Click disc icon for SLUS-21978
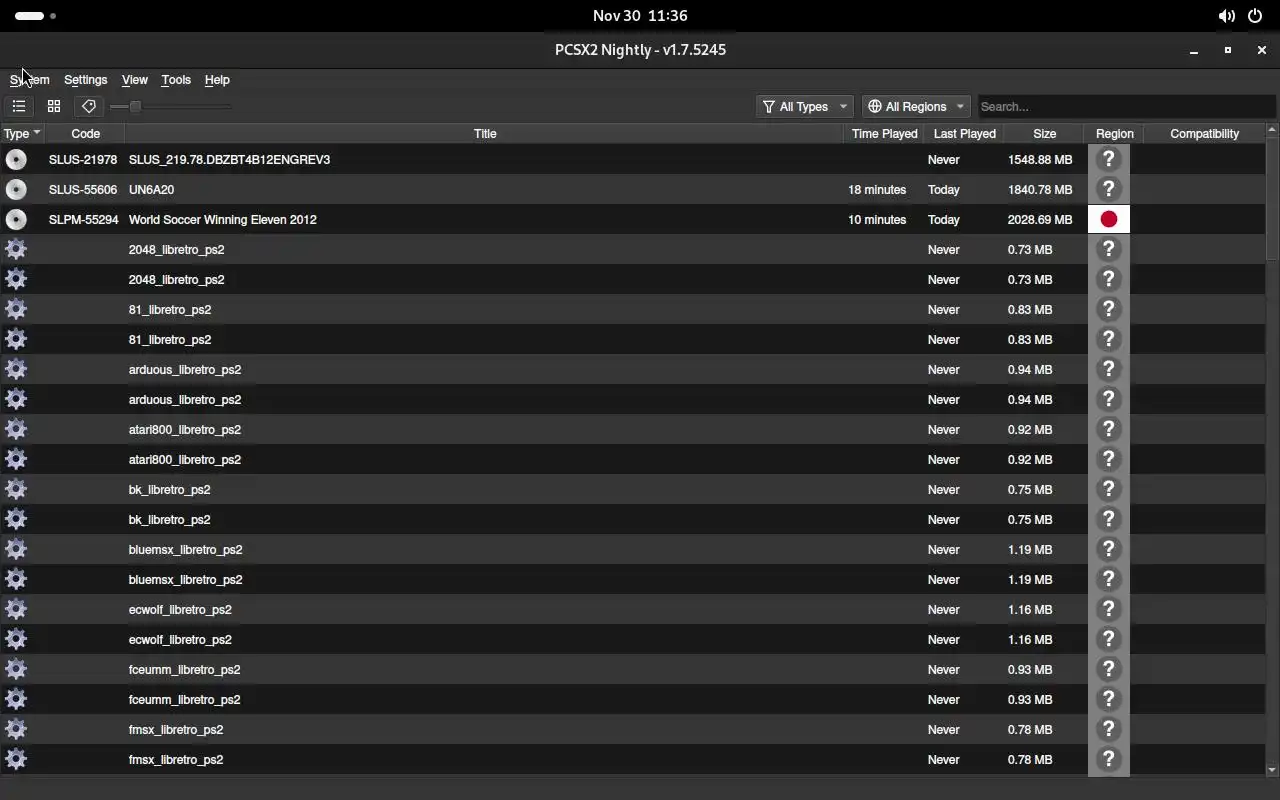This screenshot has height=800, width=1280. pyautogui.click(x=16, y=159)
